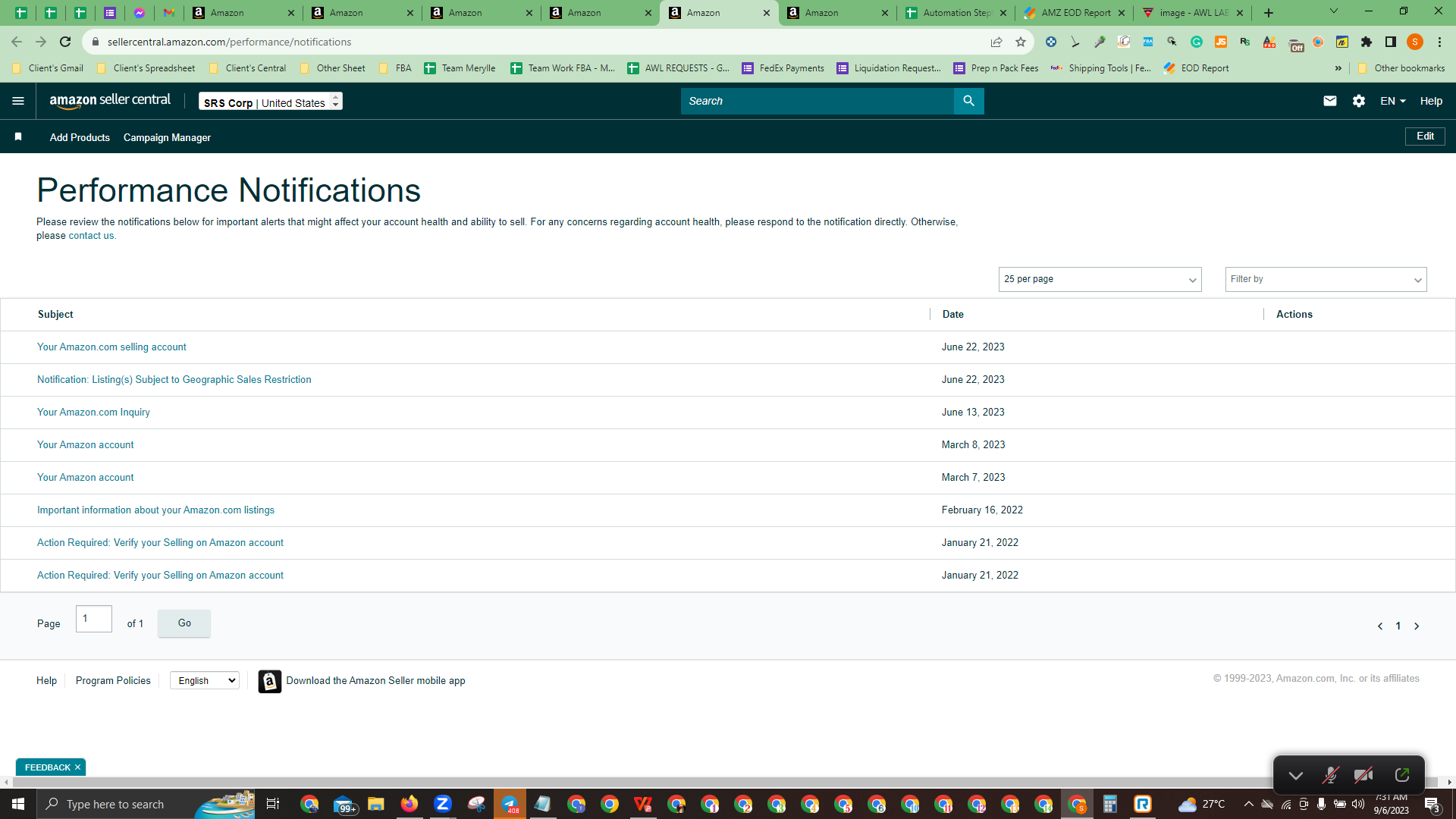The width and height of the screenshot is (1456, 819).
Task: Open the Client's Gmail bookmark
Action: (x=48, y=68)
